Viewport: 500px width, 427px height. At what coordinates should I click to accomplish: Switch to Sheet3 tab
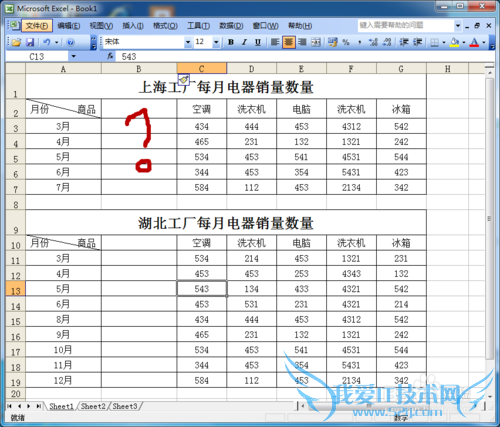click(x=125, y=406)
